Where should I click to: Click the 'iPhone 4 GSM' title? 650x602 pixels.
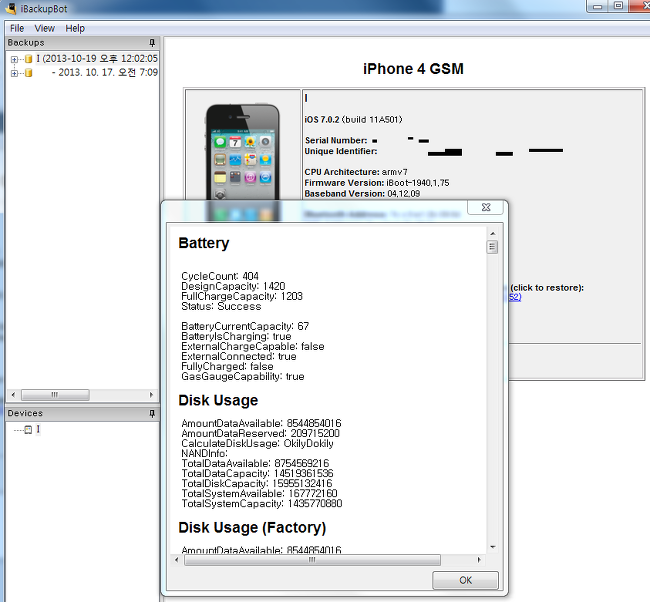pyautogui.click(x=413, y=68)
